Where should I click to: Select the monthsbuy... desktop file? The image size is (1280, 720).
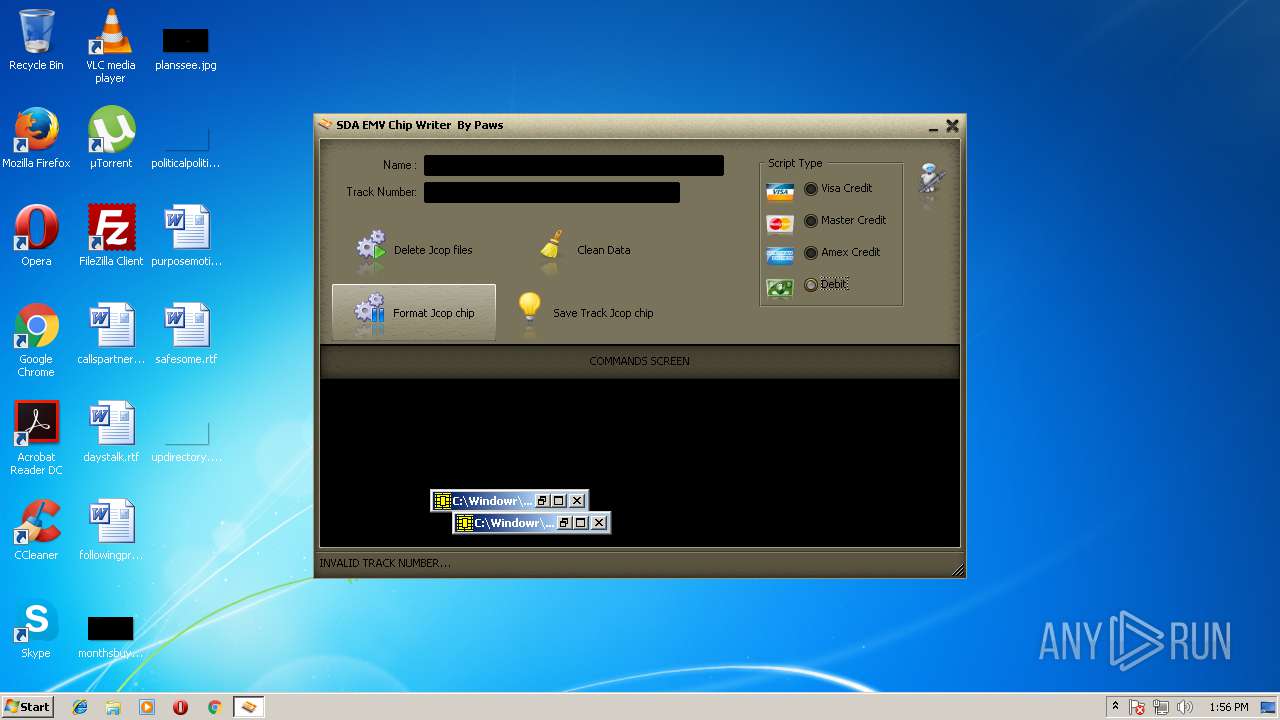coord(111,636)
